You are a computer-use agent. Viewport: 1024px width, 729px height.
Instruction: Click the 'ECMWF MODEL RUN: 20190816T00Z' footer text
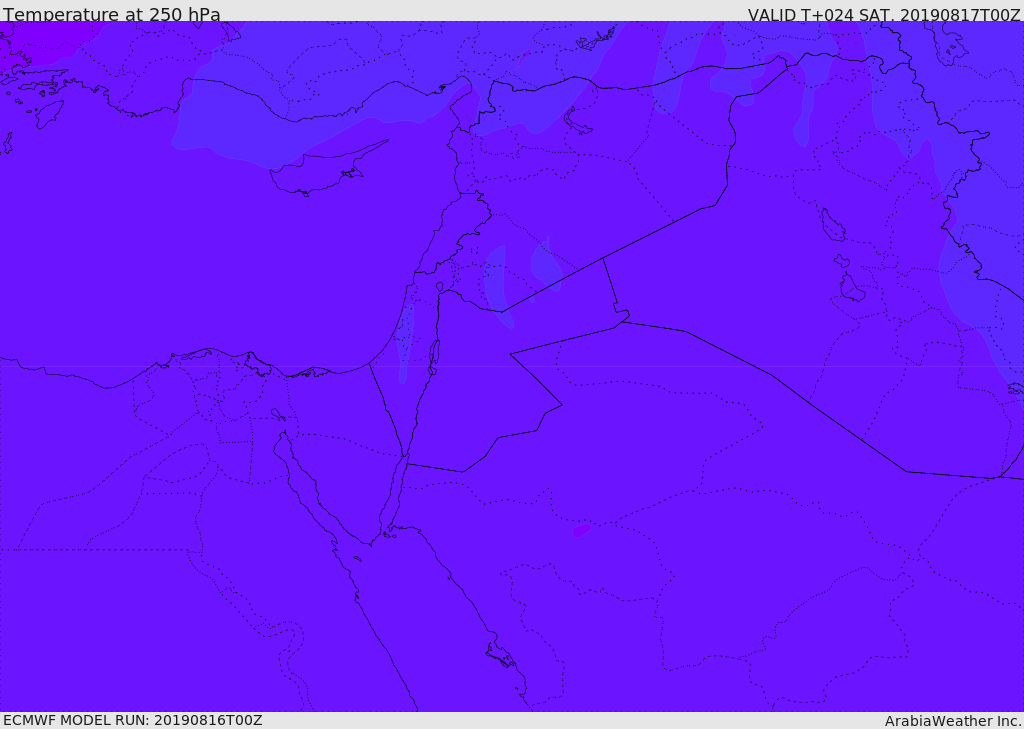click(x=133, y=720)
